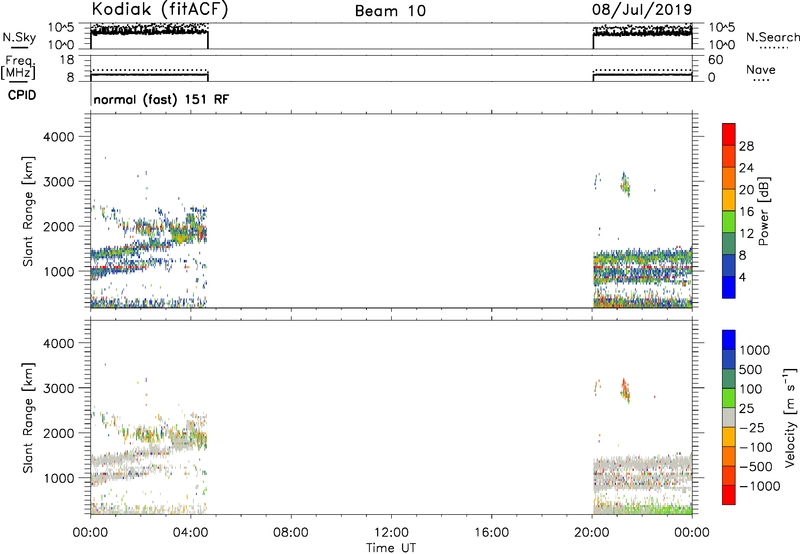The height and width of the screenshot is (554, 800).
Task: Click the "4000" tick on the velocity panel
Action: tap(58, 343)
